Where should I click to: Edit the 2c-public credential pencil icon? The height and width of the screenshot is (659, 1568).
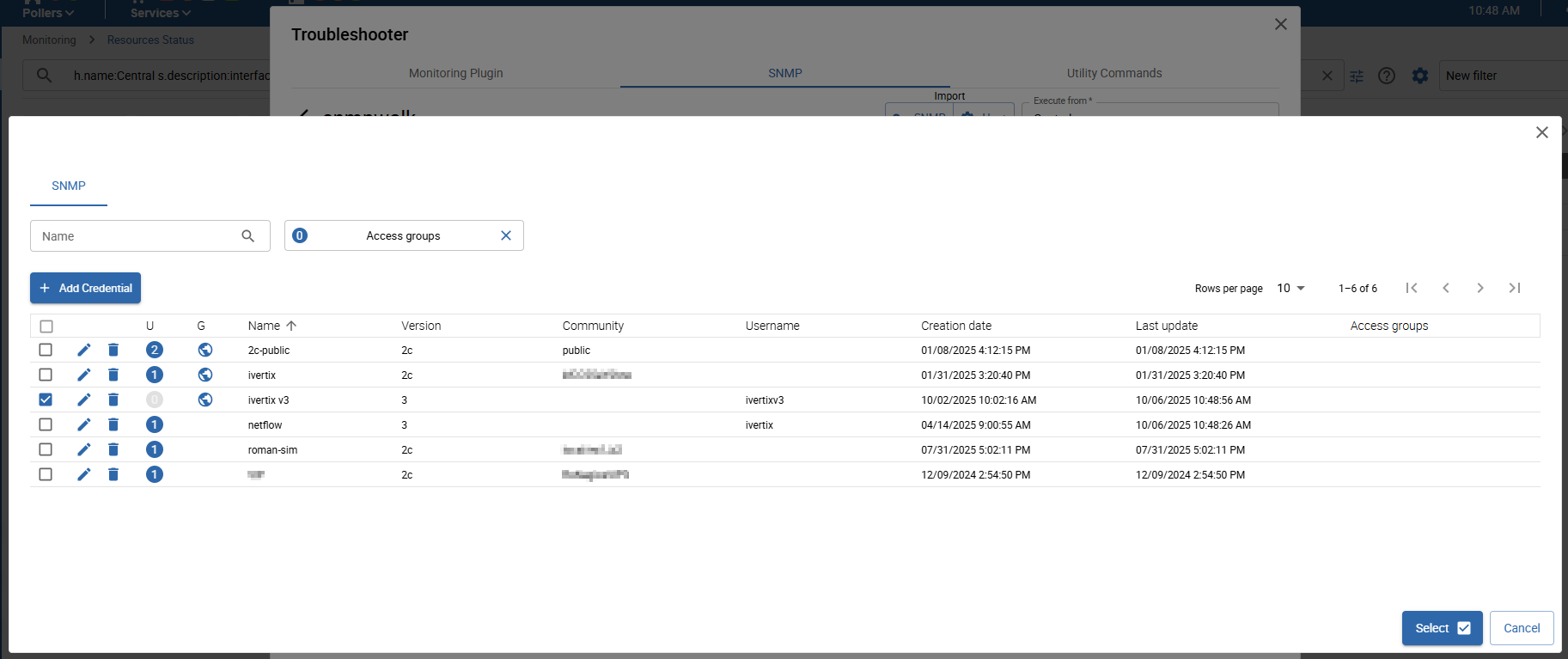pyautogui.click(x=83, y=350)
